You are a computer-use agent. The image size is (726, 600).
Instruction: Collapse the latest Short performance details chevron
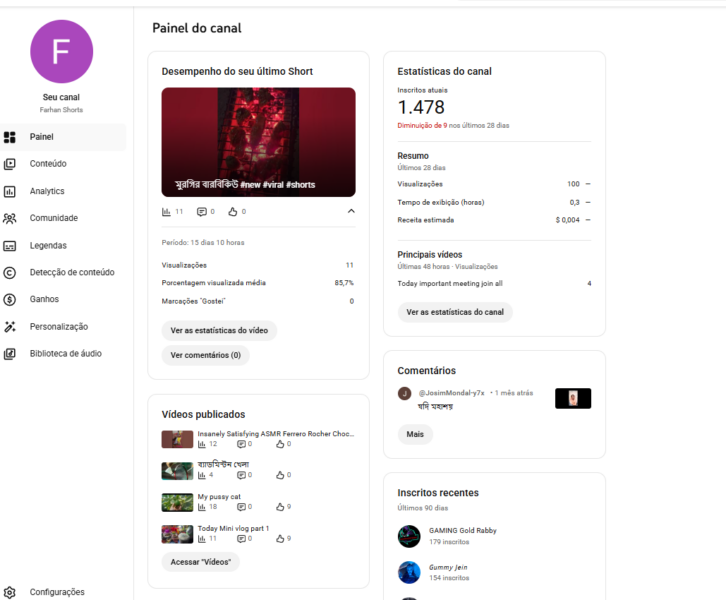351,211
